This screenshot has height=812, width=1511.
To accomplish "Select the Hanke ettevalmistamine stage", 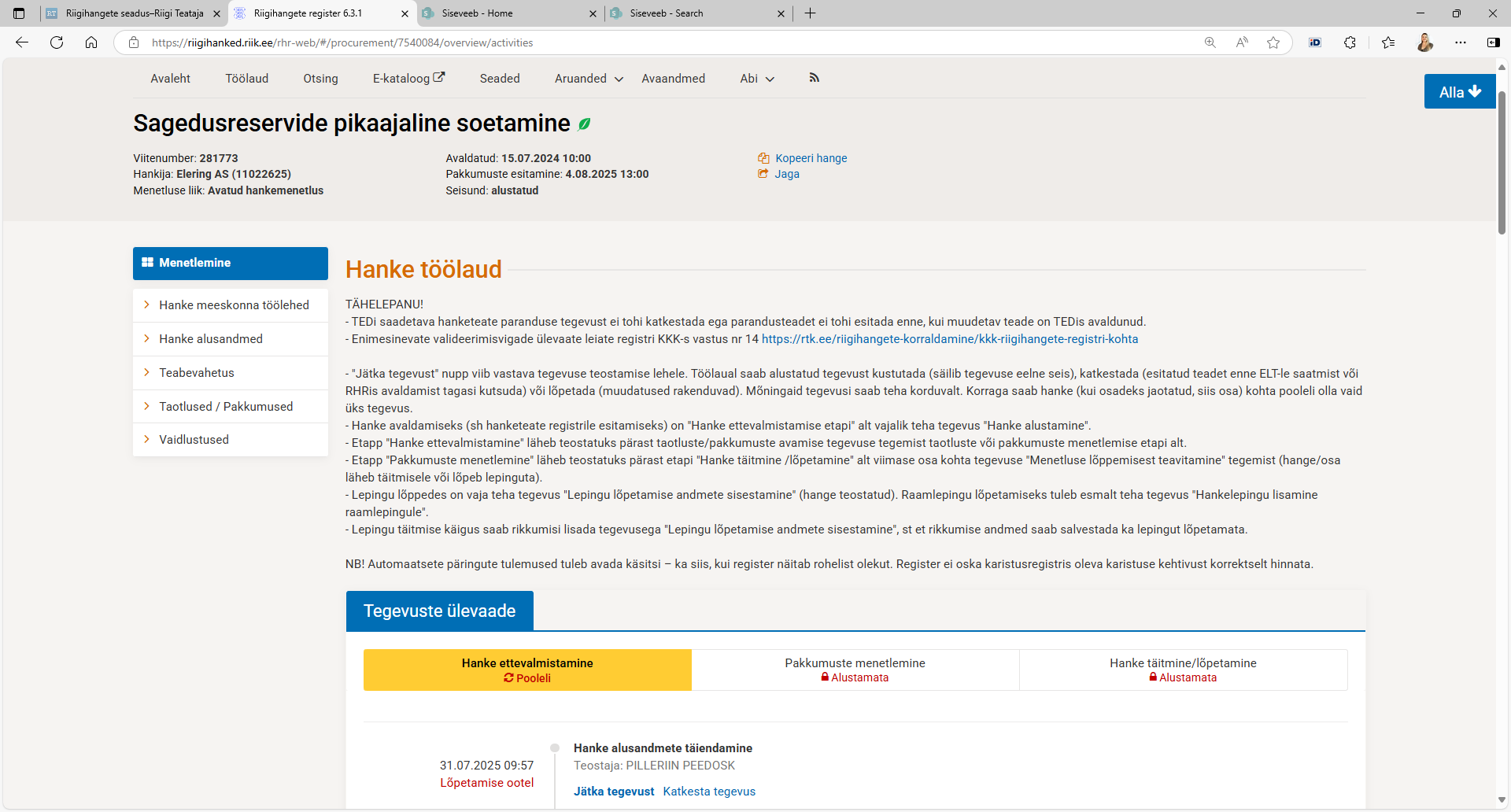I will point(527,670).
